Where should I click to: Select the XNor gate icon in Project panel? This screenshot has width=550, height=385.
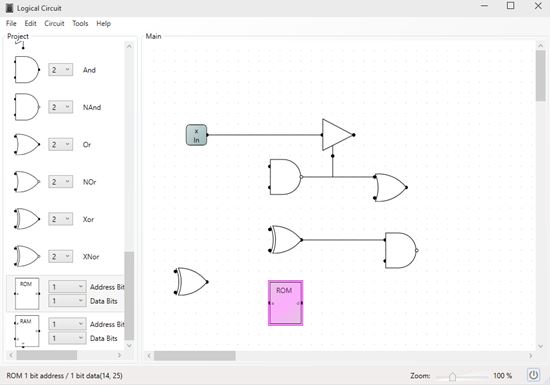[27, 256]
